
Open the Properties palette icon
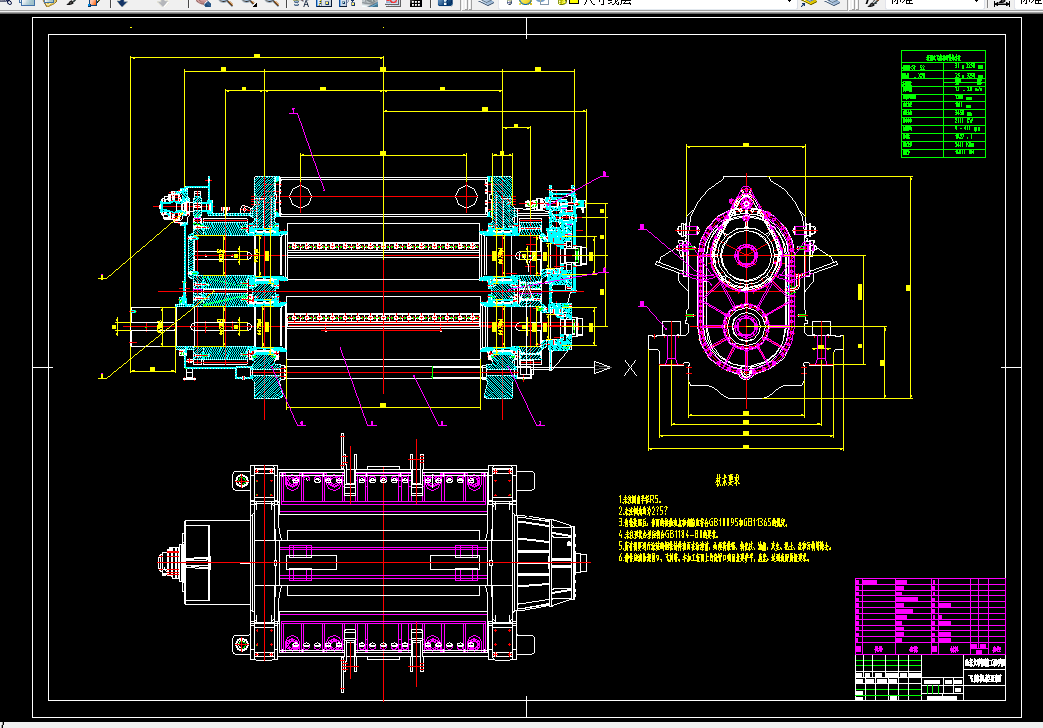(x=301, y=2)
